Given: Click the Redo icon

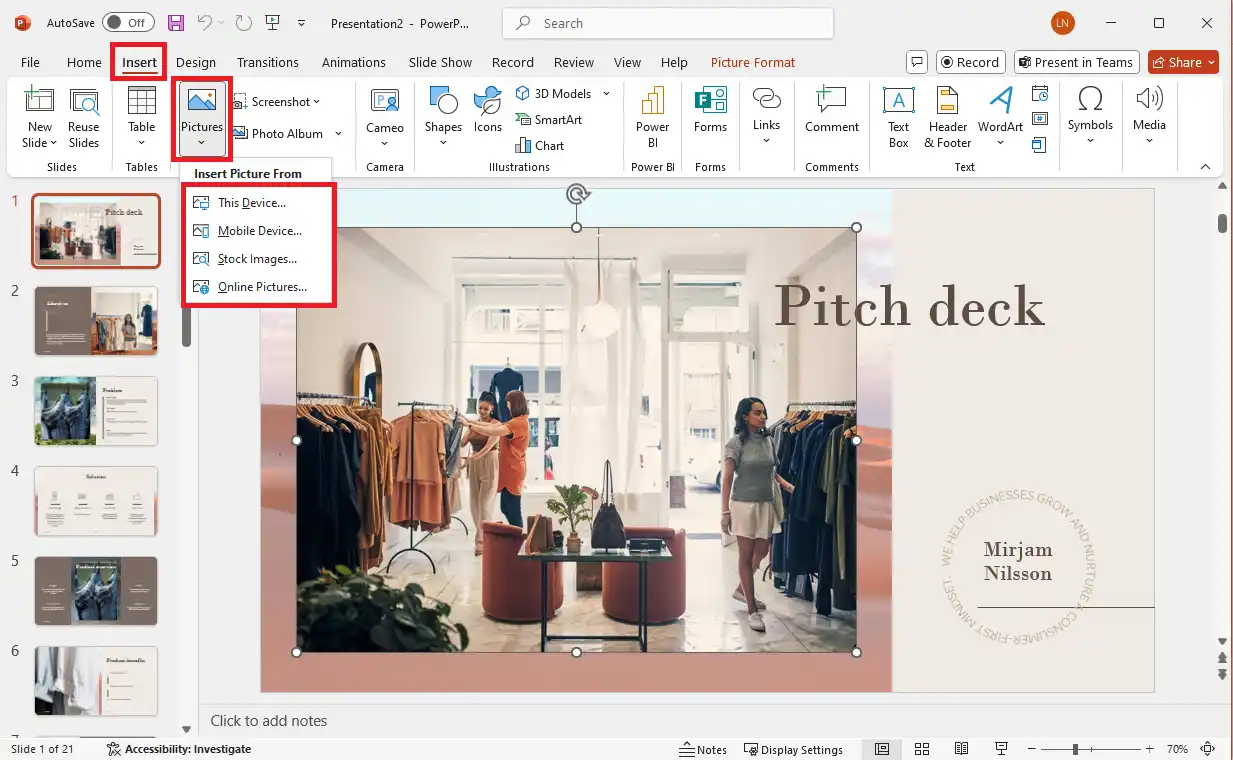Looking at the screenshot, I should click(244, 23).
